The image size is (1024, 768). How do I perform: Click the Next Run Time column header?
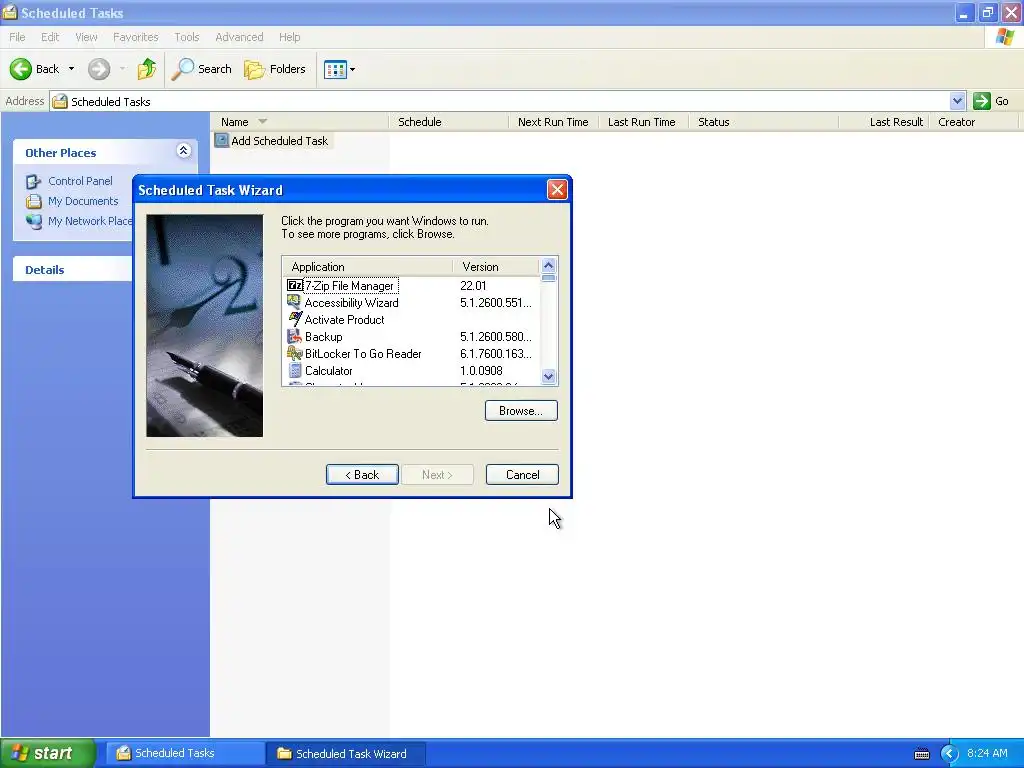click(553, 121)
